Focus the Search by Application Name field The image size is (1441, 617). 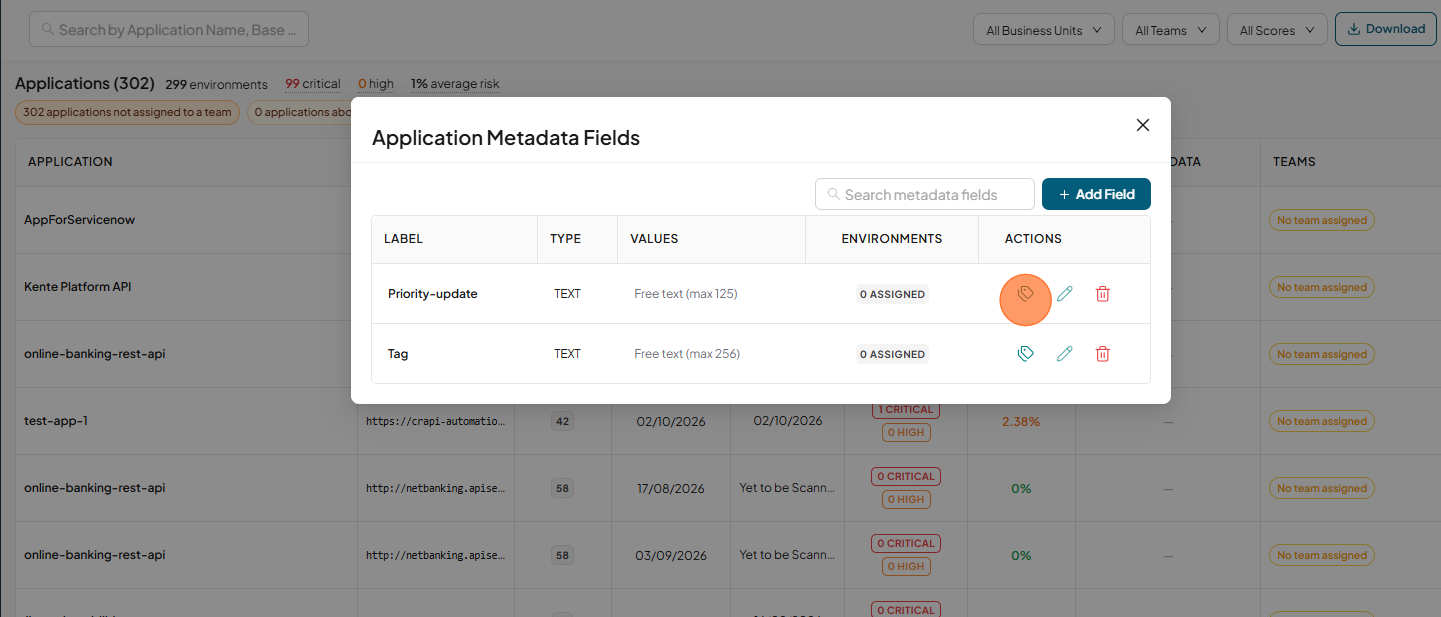[169, 30]
